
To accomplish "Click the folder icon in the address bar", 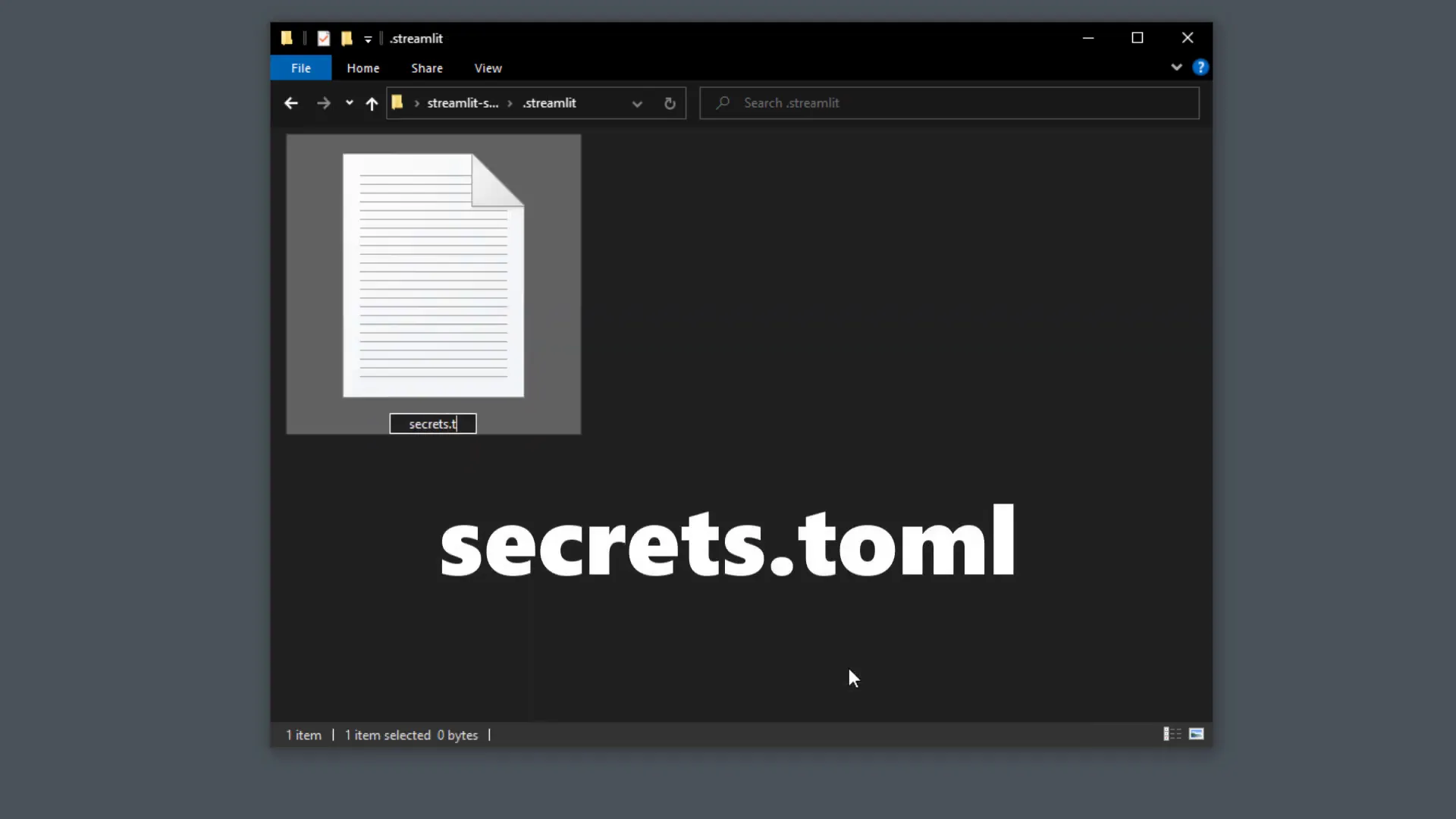I will tap(397, 102).
